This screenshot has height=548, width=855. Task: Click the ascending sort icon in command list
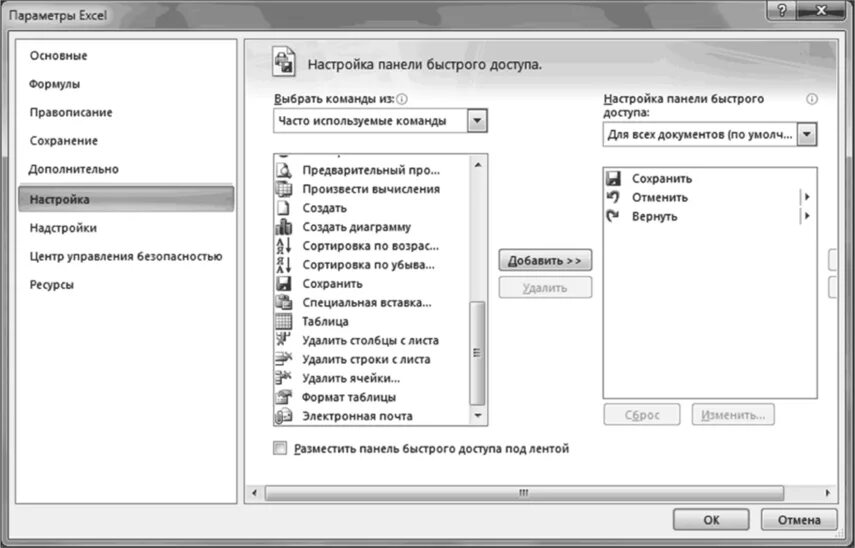284,246
